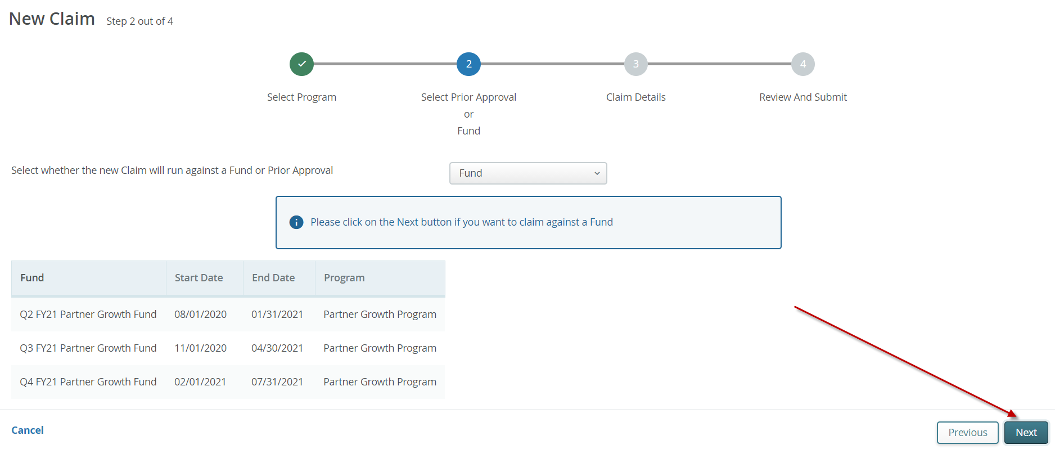1055x450 pixels.
Task: Select the Q2 FY21 Partner Growth Fund row
Action: click(88, 314)
